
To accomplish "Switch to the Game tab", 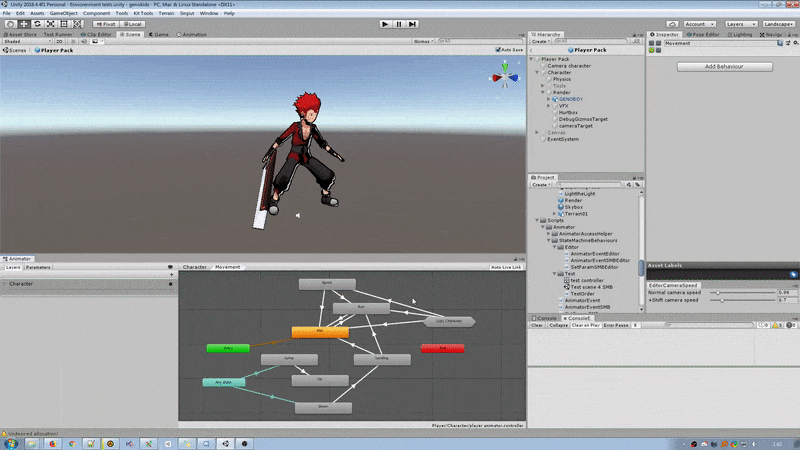I will point(158,34).
